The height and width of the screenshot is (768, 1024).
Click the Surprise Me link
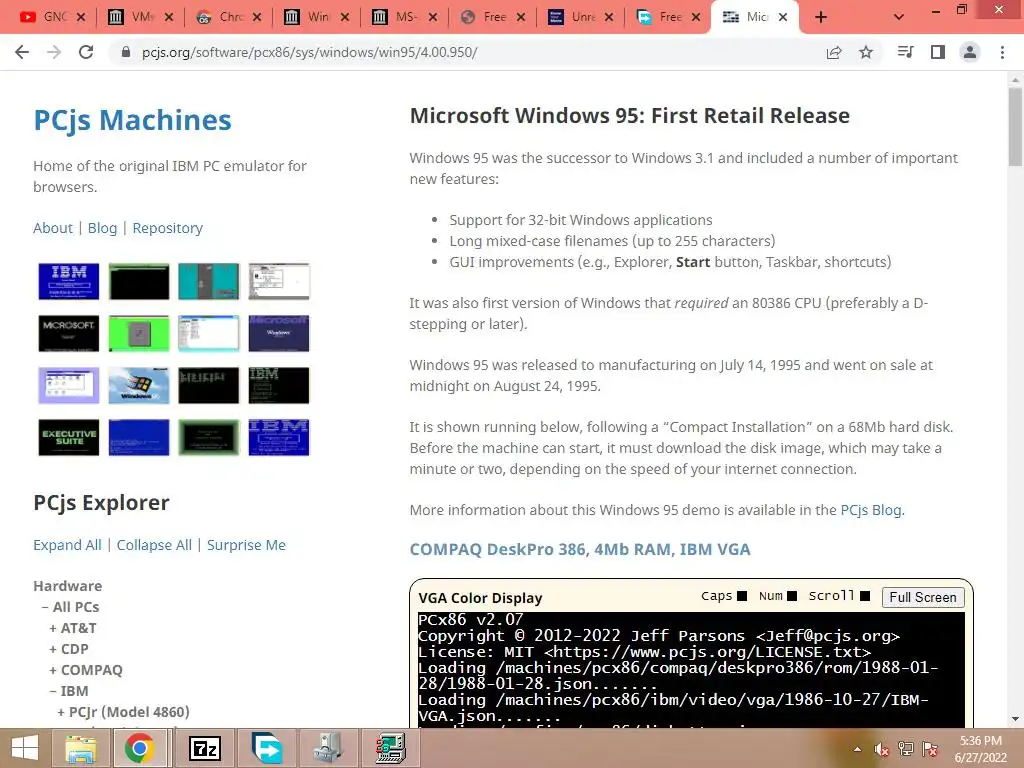pos(246,545)
